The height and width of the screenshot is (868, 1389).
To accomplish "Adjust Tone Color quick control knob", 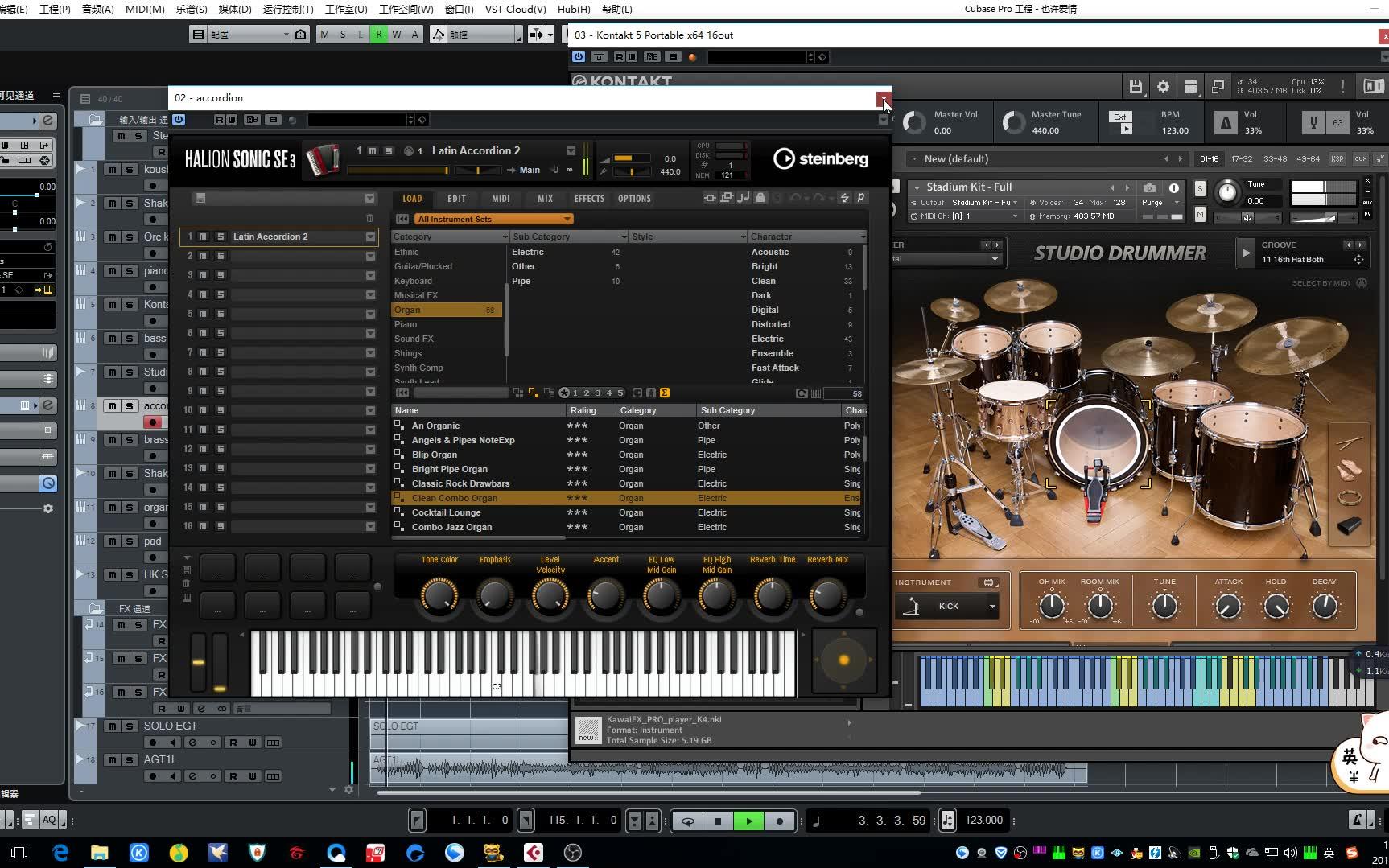I will pyautogui.click(x=439, y=596).
